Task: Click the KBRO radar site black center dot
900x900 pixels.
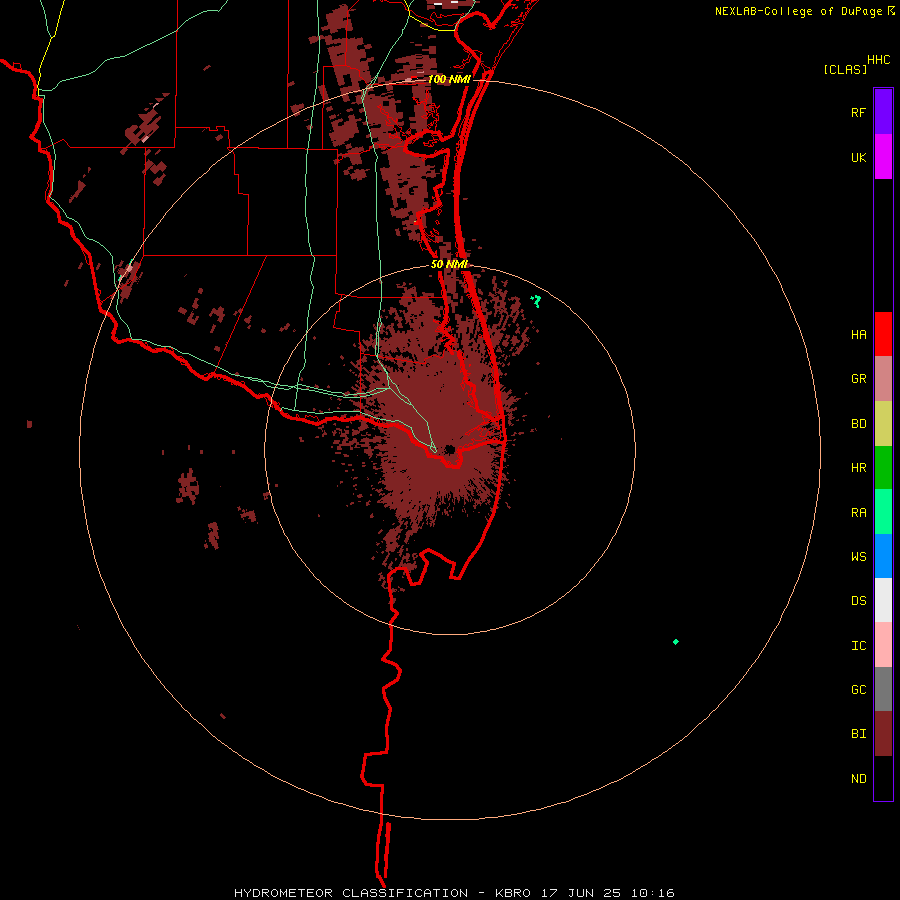Action: point(449,449)
